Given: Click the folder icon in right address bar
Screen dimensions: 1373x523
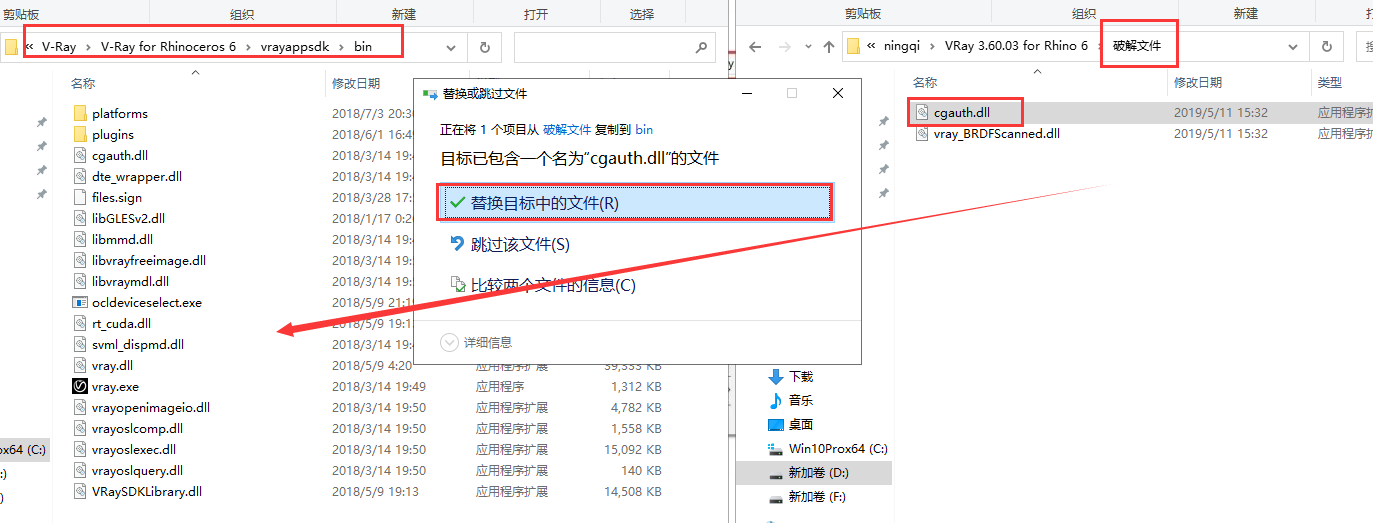Looking at the screenshot, I should click(x=853, y=47).
